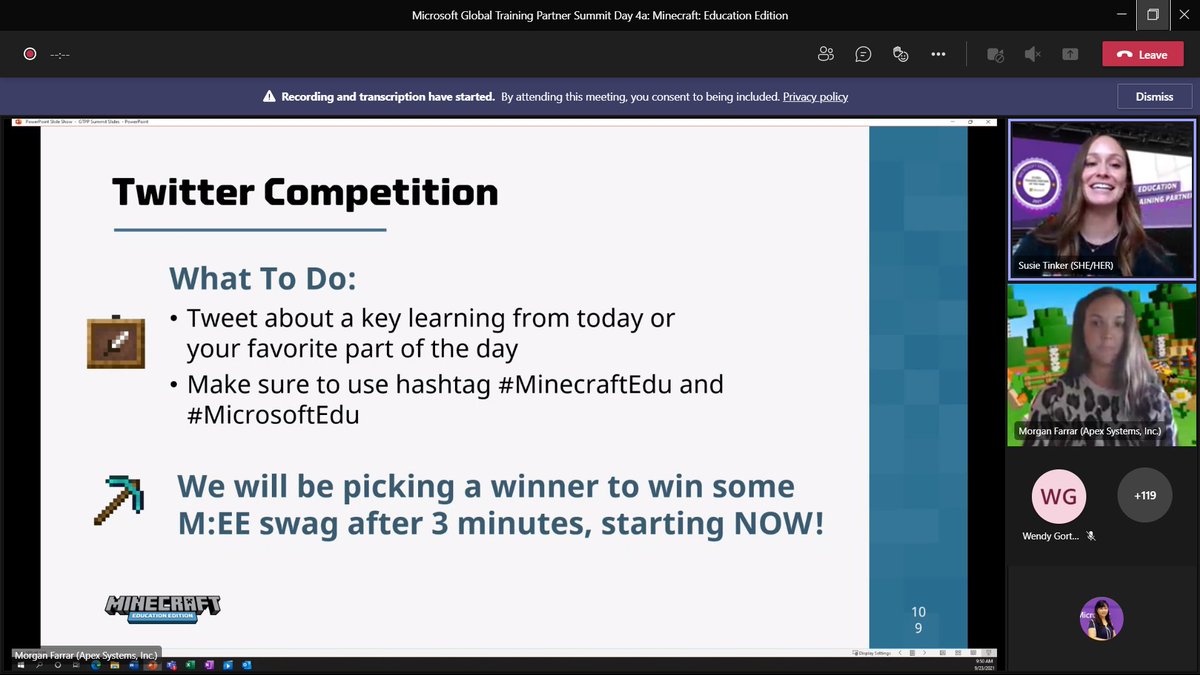The width and height of the screenshot is (1200, 675).
Task: Open File Explorer from the shared taskbar
Action: click(115, 666)
